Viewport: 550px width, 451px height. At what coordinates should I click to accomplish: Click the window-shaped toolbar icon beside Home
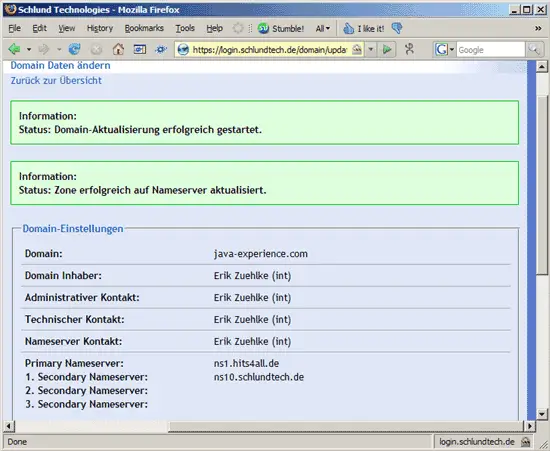(x=140, y=49)
